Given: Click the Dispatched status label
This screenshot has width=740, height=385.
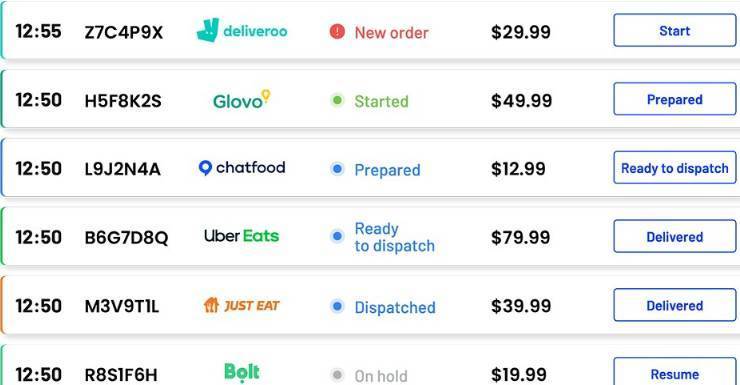Looking at the screenshot, I should 395,307.
